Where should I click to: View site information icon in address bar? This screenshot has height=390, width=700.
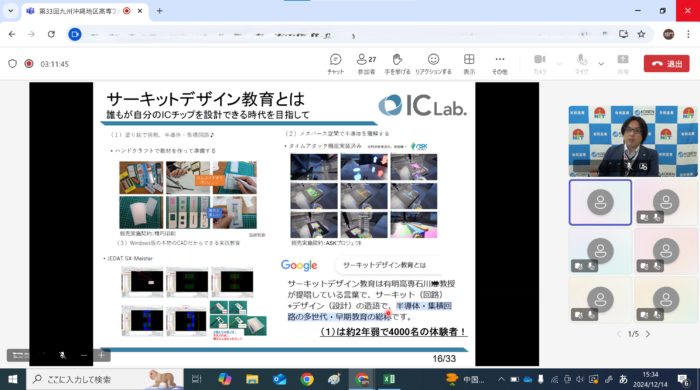click(75, 34)
